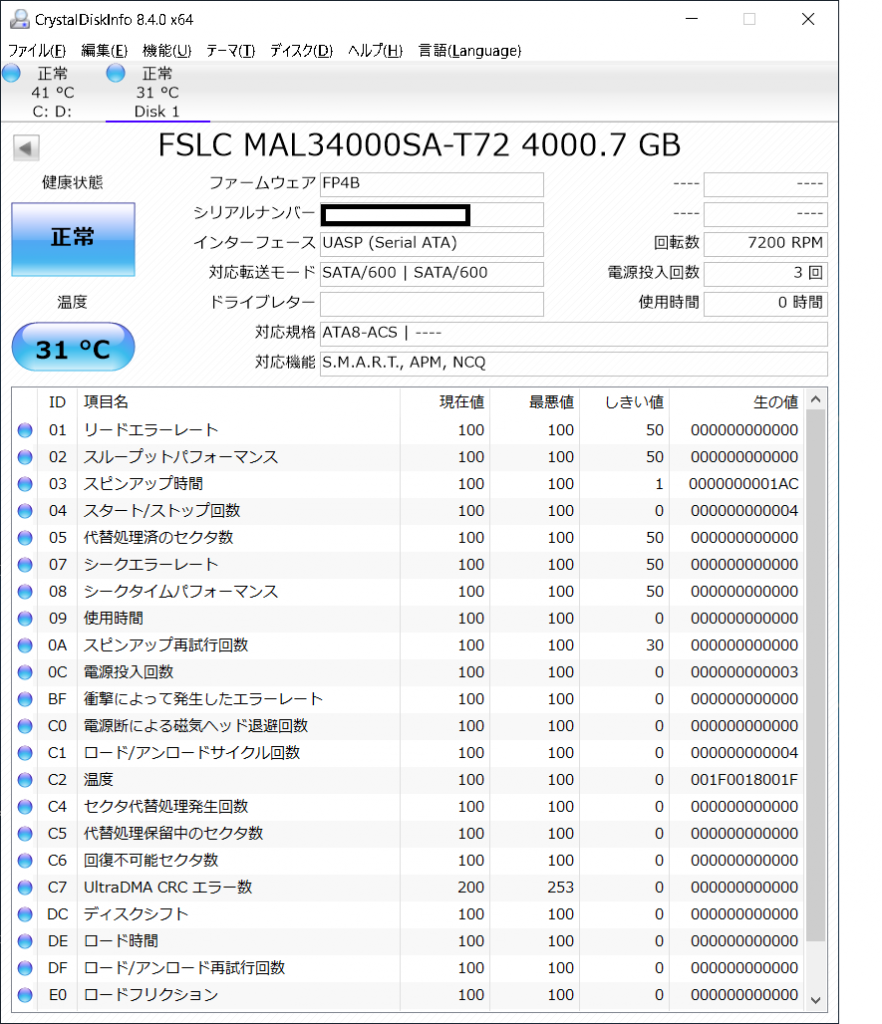
Task: Open the ファイル(F) menu
Action: tap(37, 50)
